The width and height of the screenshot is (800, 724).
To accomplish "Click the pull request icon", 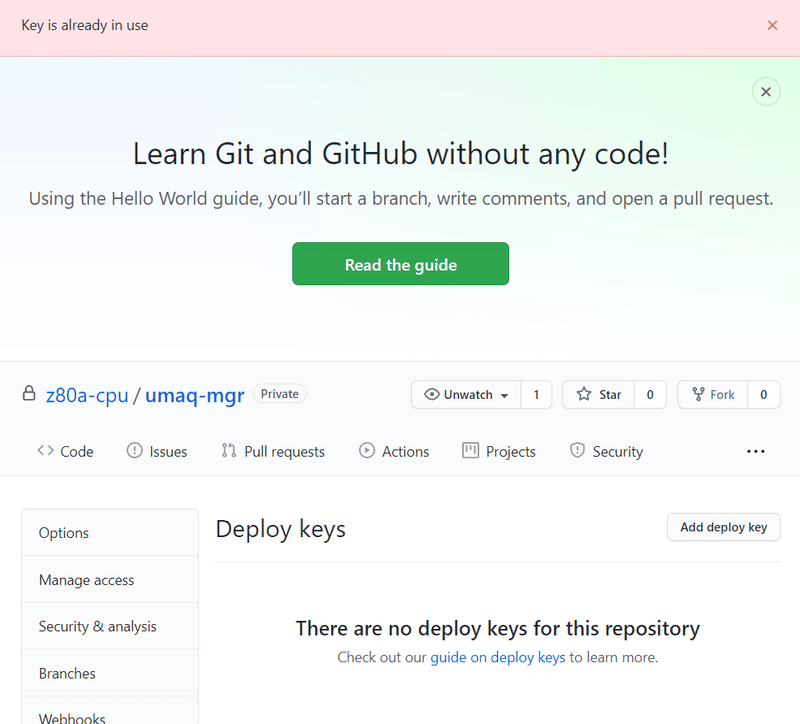I will (229, 451).
